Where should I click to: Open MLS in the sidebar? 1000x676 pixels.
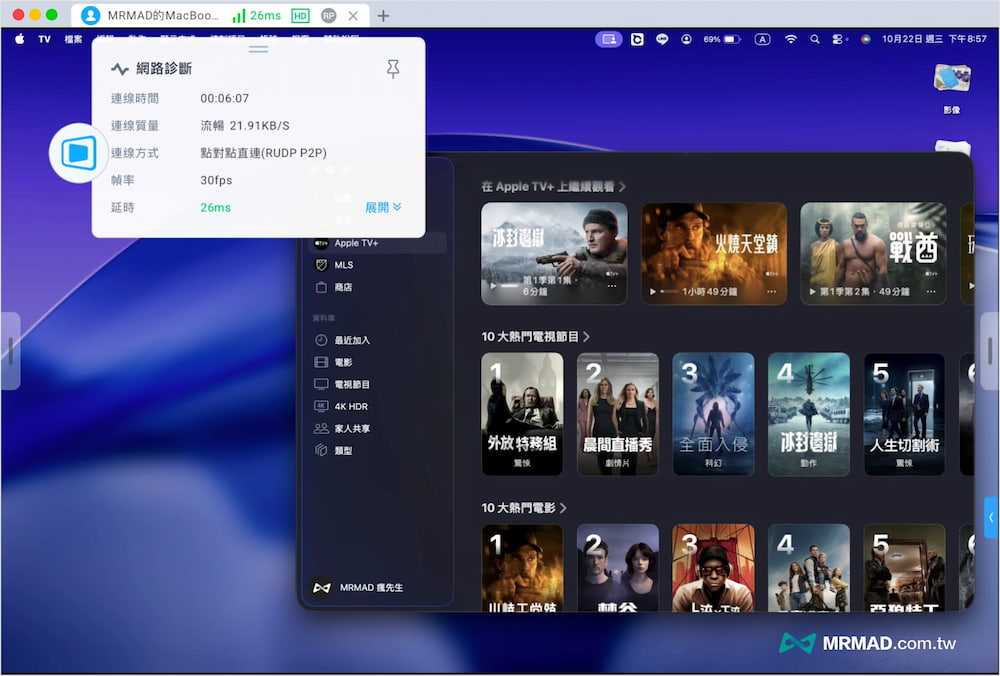343,265
